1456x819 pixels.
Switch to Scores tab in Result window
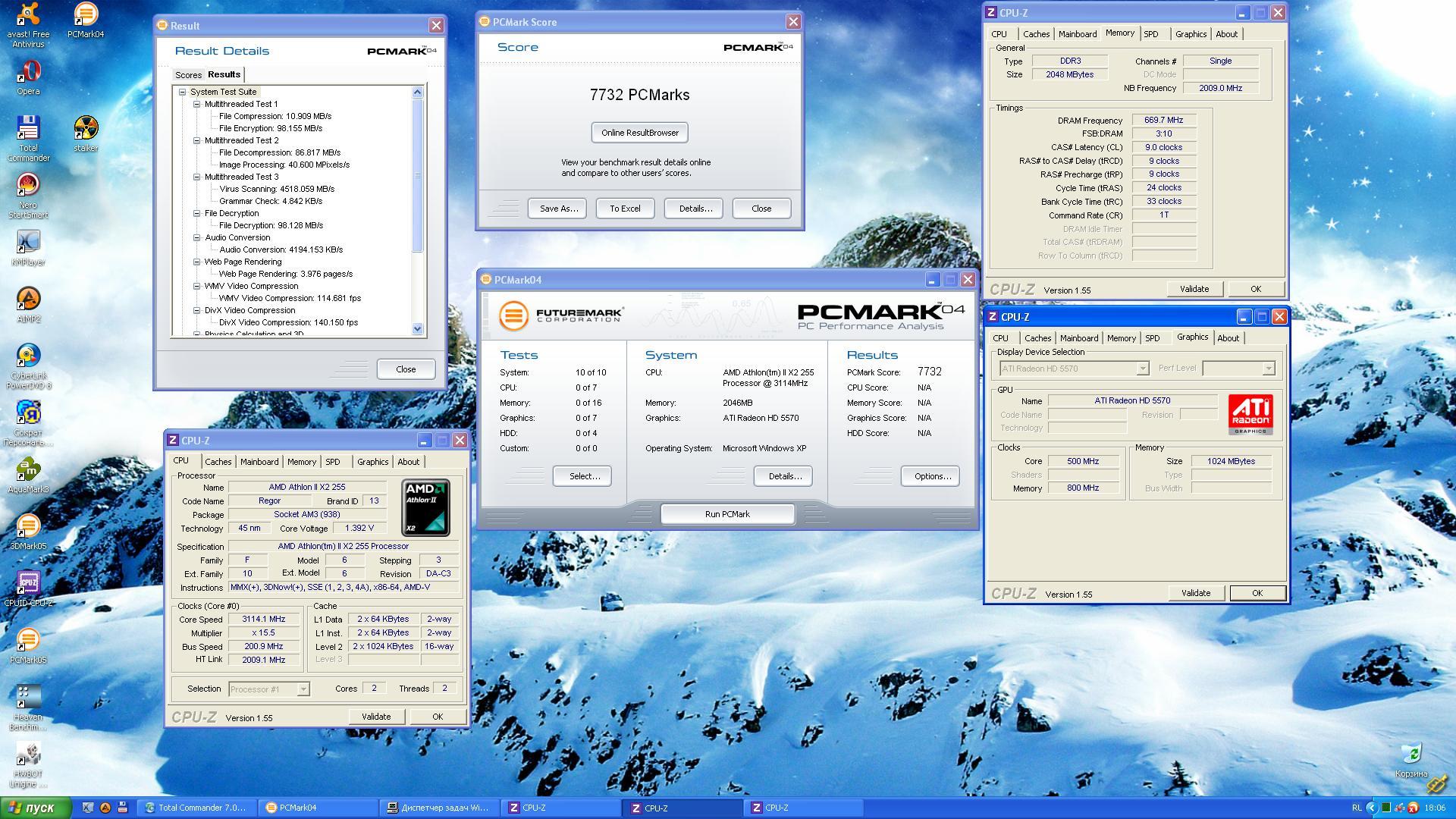(188, 75)
